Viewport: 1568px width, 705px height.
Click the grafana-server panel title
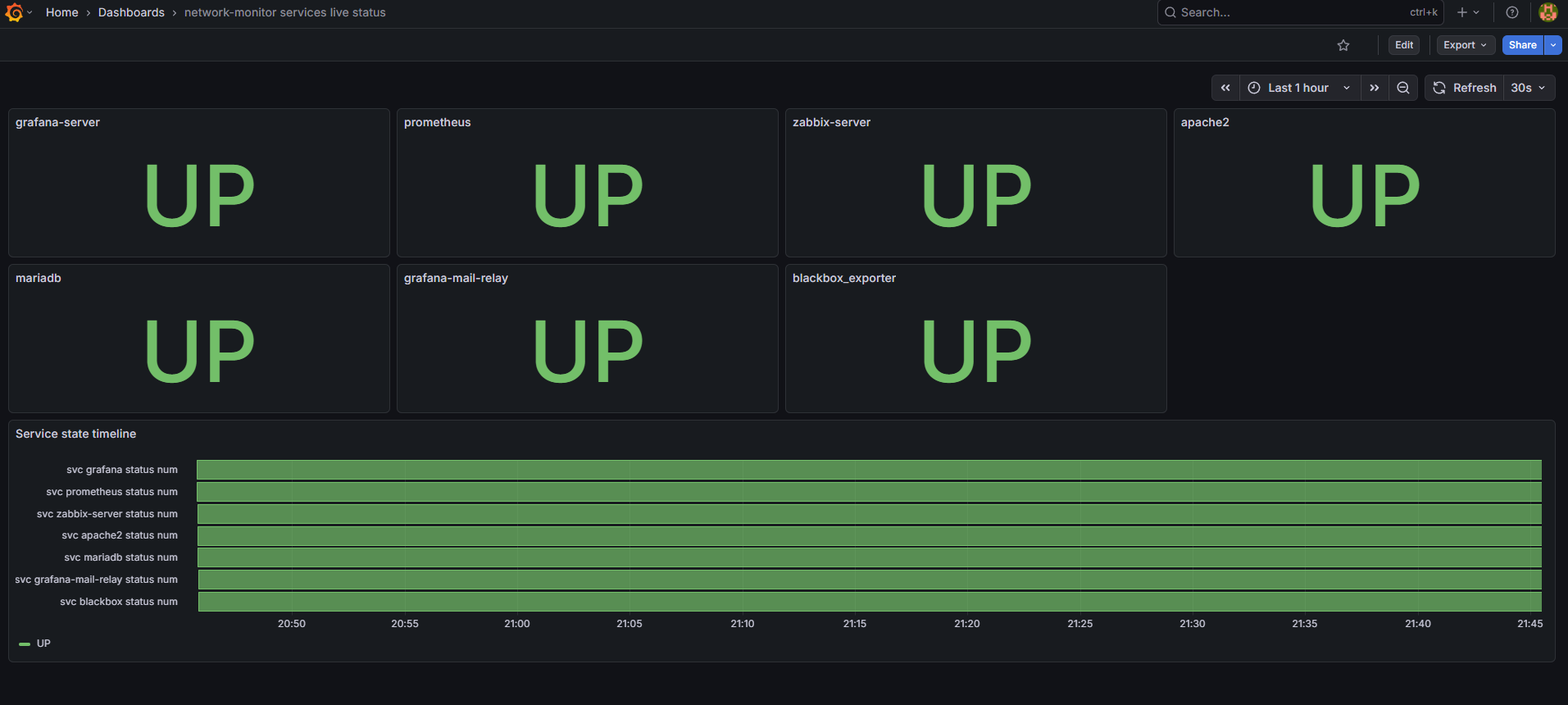57,122
